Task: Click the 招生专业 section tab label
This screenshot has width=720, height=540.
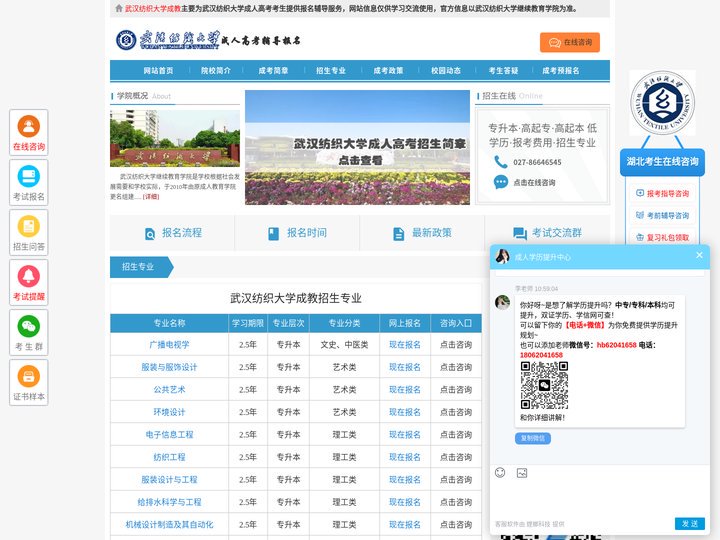Action: (x=138, y=267)
